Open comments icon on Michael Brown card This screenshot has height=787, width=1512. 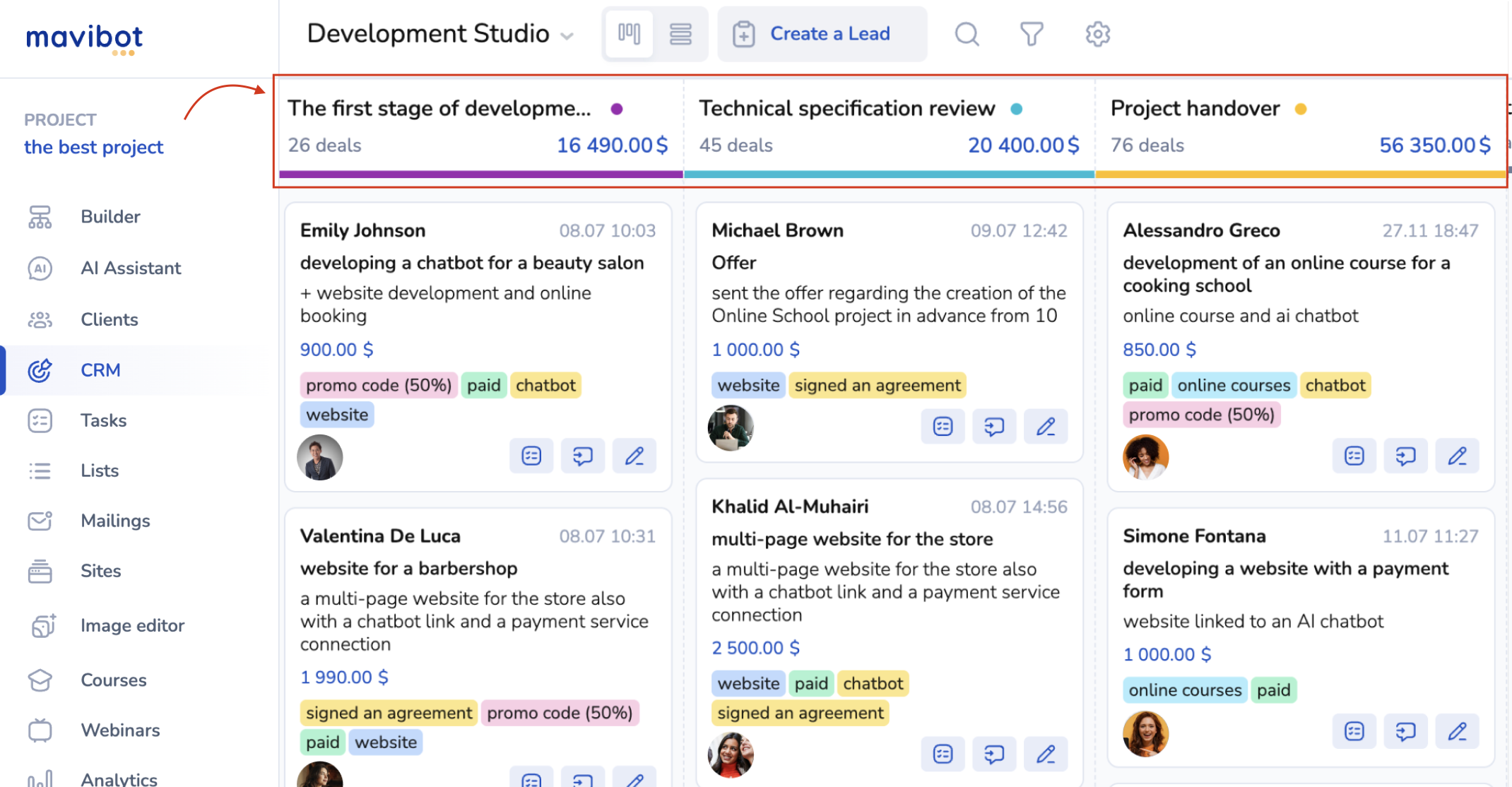(x=994, y=427)
